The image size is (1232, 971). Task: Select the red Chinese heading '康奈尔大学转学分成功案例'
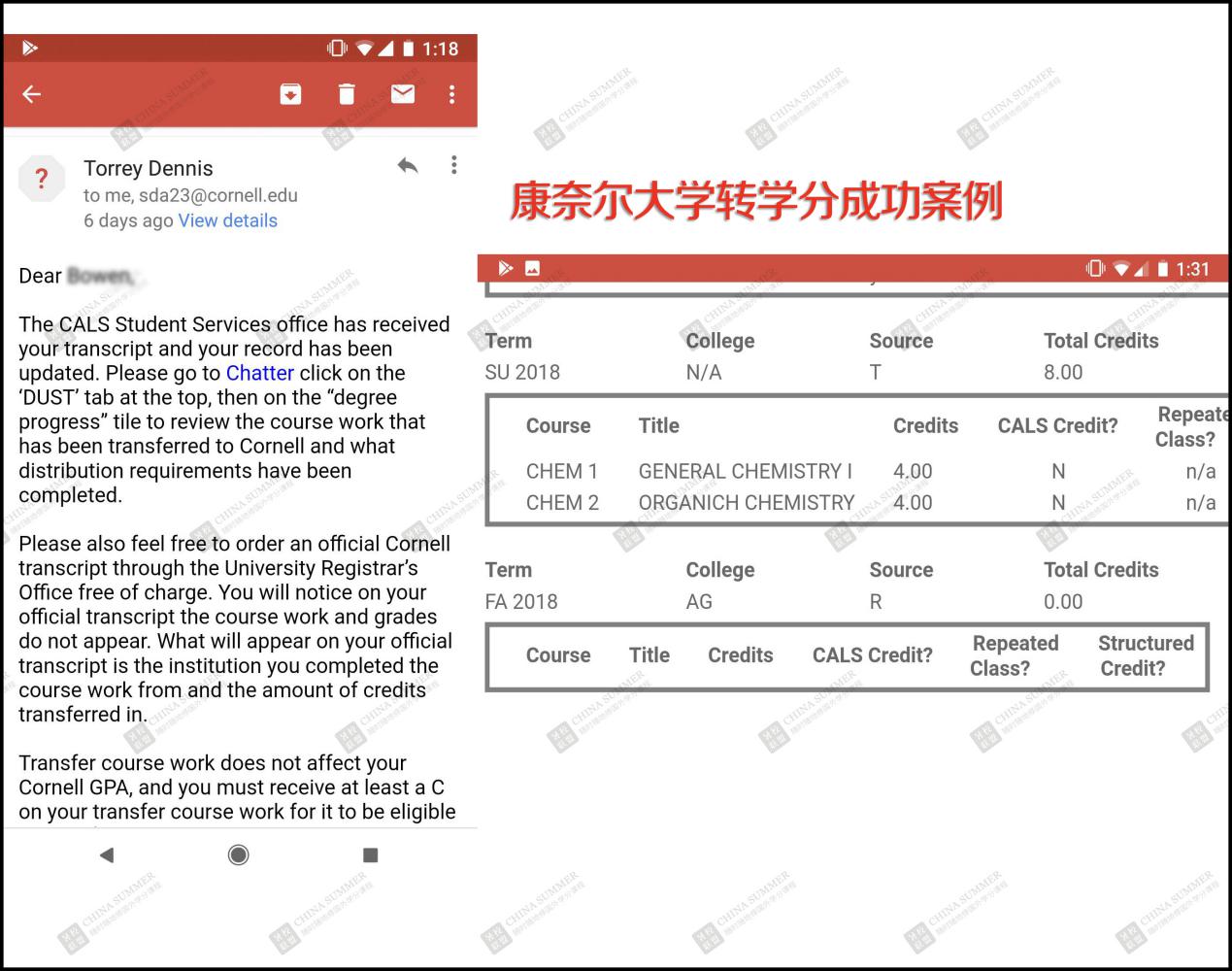(x=756, y=201)
